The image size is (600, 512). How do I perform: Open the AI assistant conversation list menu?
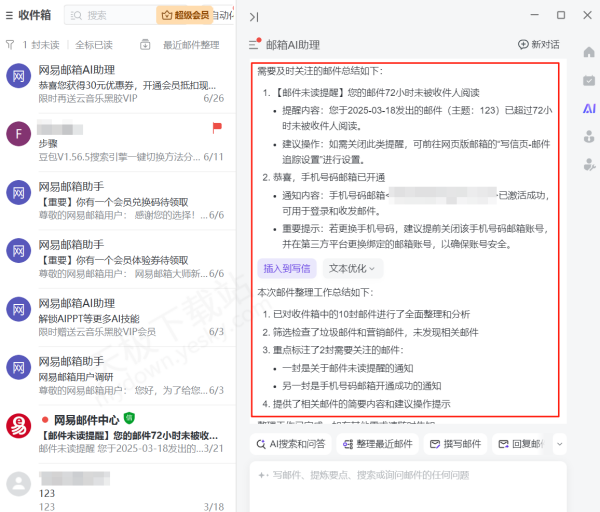pyautogui.click(x=254, y=45)
